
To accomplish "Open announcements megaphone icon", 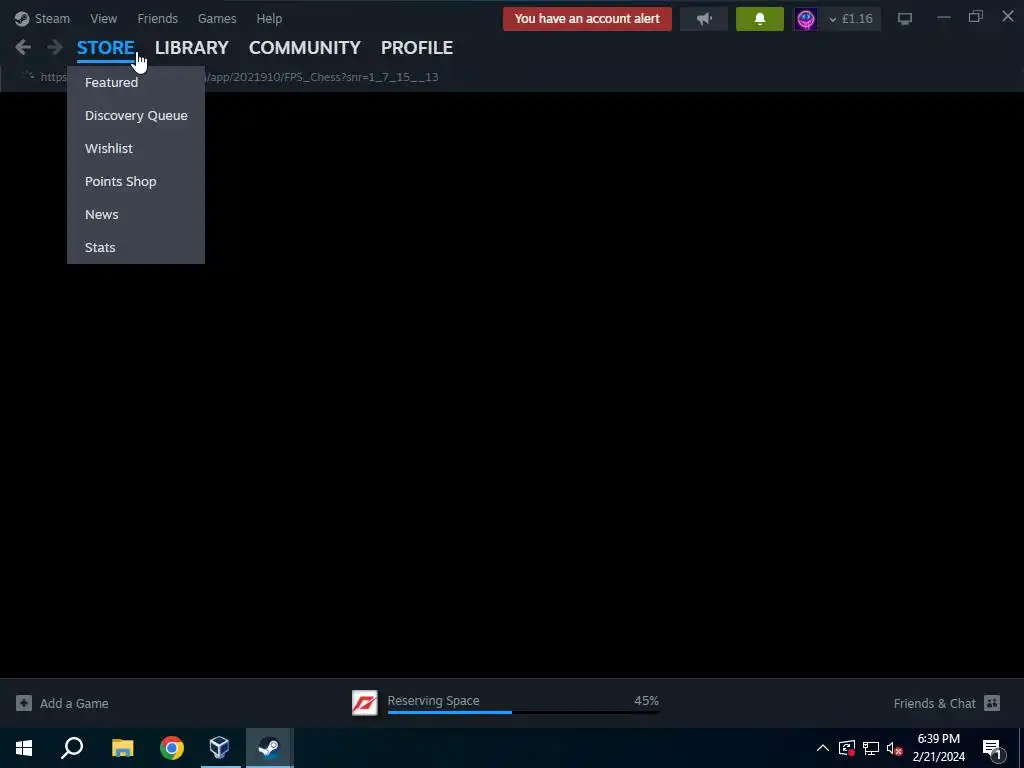I will coord(704,19).
